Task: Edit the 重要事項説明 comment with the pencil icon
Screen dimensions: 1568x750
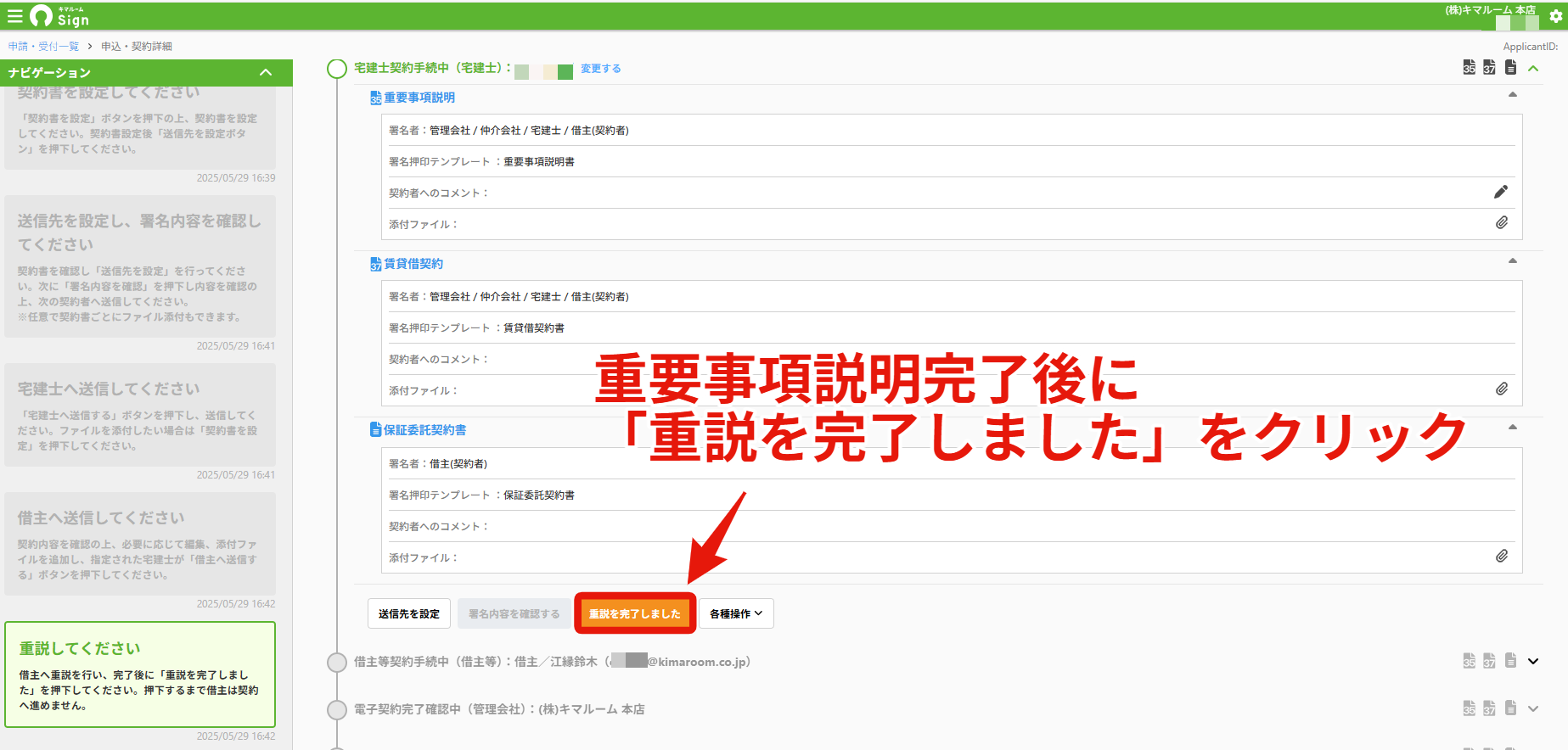Action: point(1501,192)
